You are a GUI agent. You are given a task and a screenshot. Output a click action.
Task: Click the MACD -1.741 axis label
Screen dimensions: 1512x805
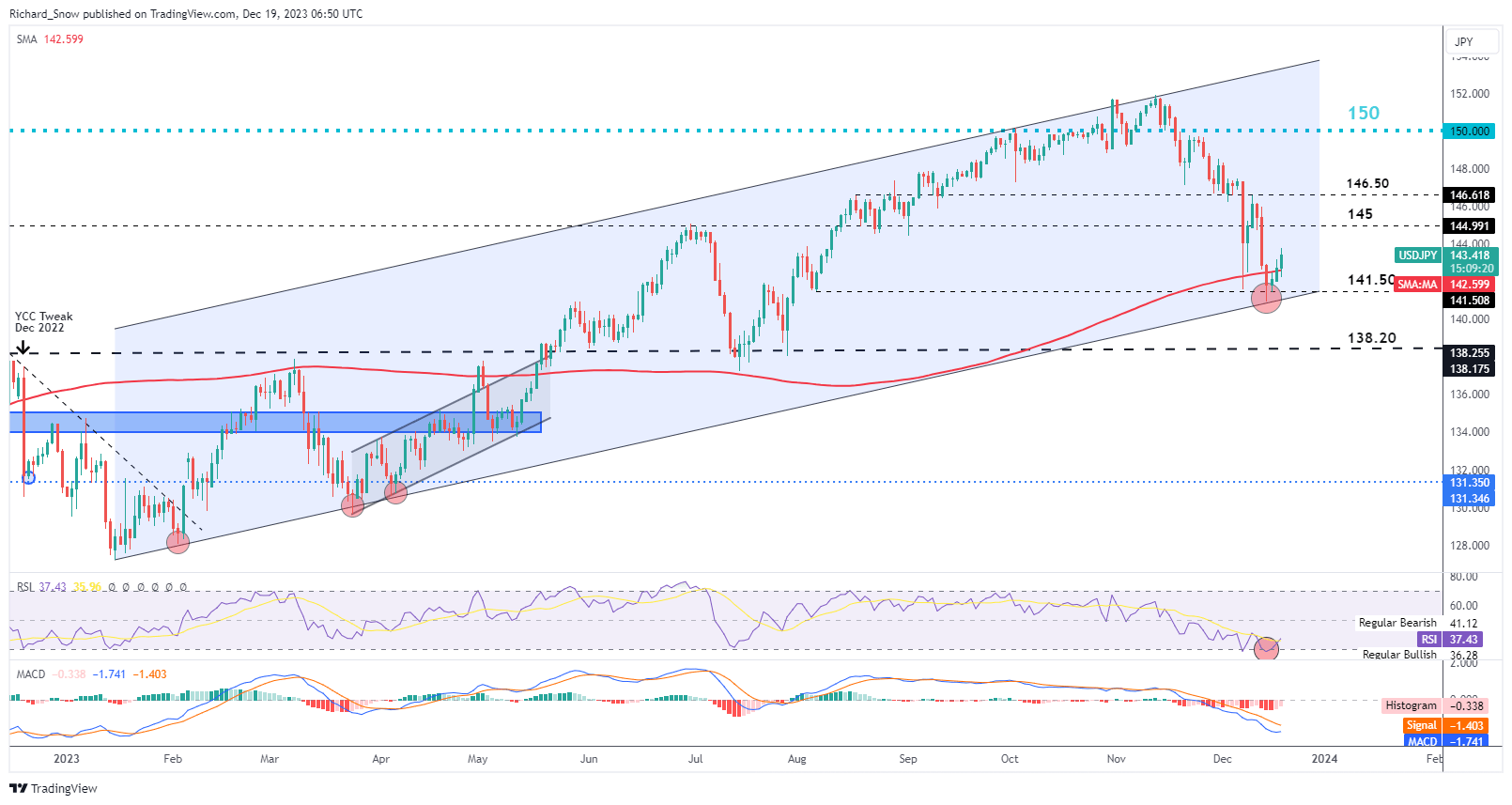click(x=1445, y=742)
